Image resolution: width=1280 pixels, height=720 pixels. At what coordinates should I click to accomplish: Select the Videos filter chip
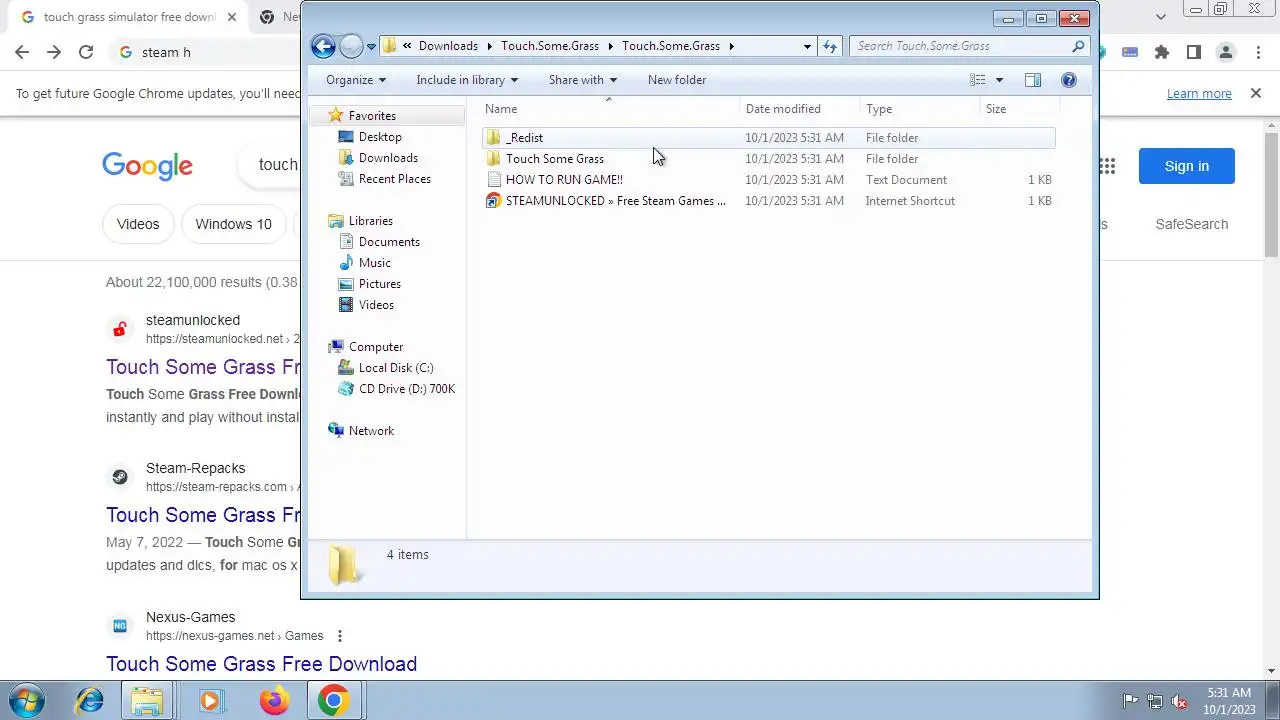pyautogui.click(x=138, y=224)
